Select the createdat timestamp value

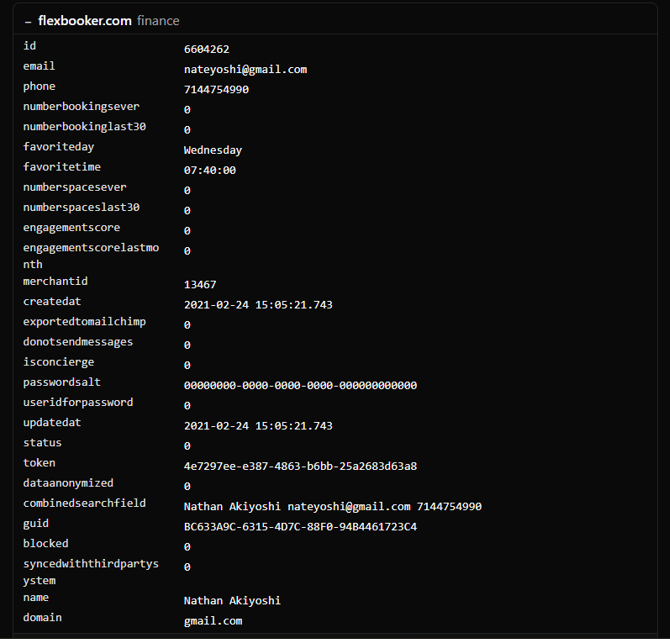[x=258, y=305]
